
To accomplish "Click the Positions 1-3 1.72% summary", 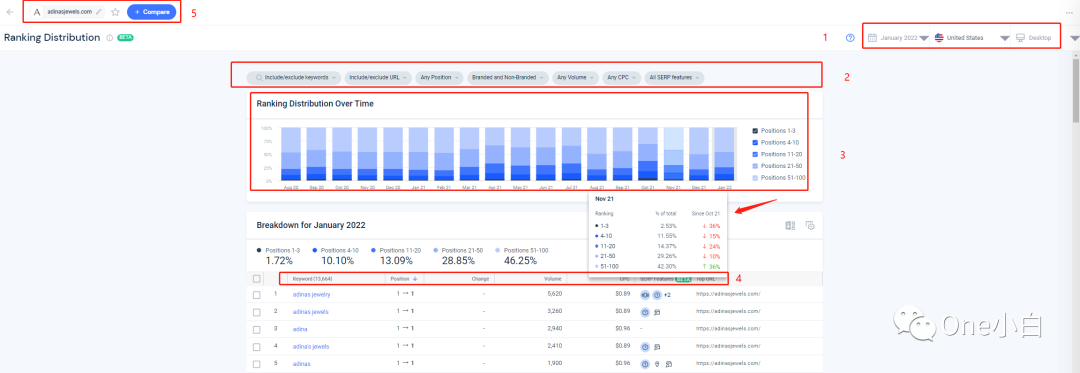I will (279, 256).
